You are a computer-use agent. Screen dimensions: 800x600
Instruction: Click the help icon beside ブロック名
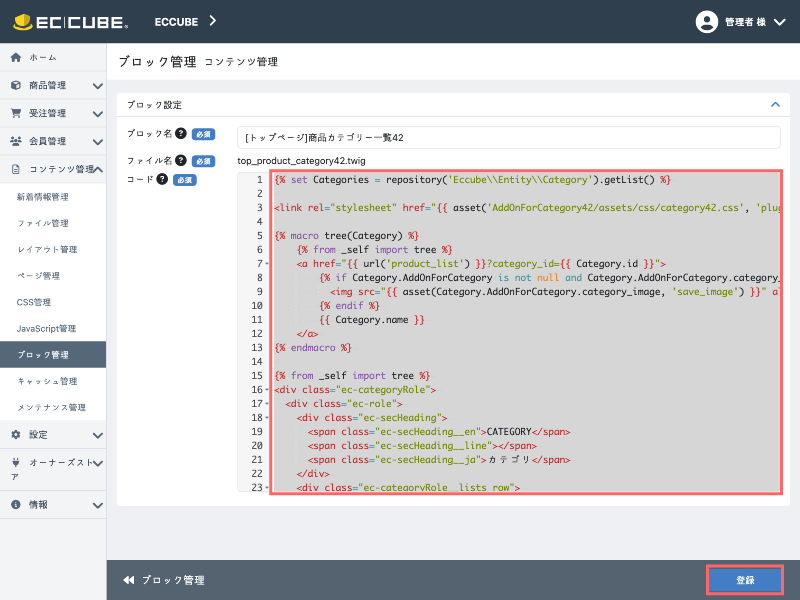(x=181, y=133)
